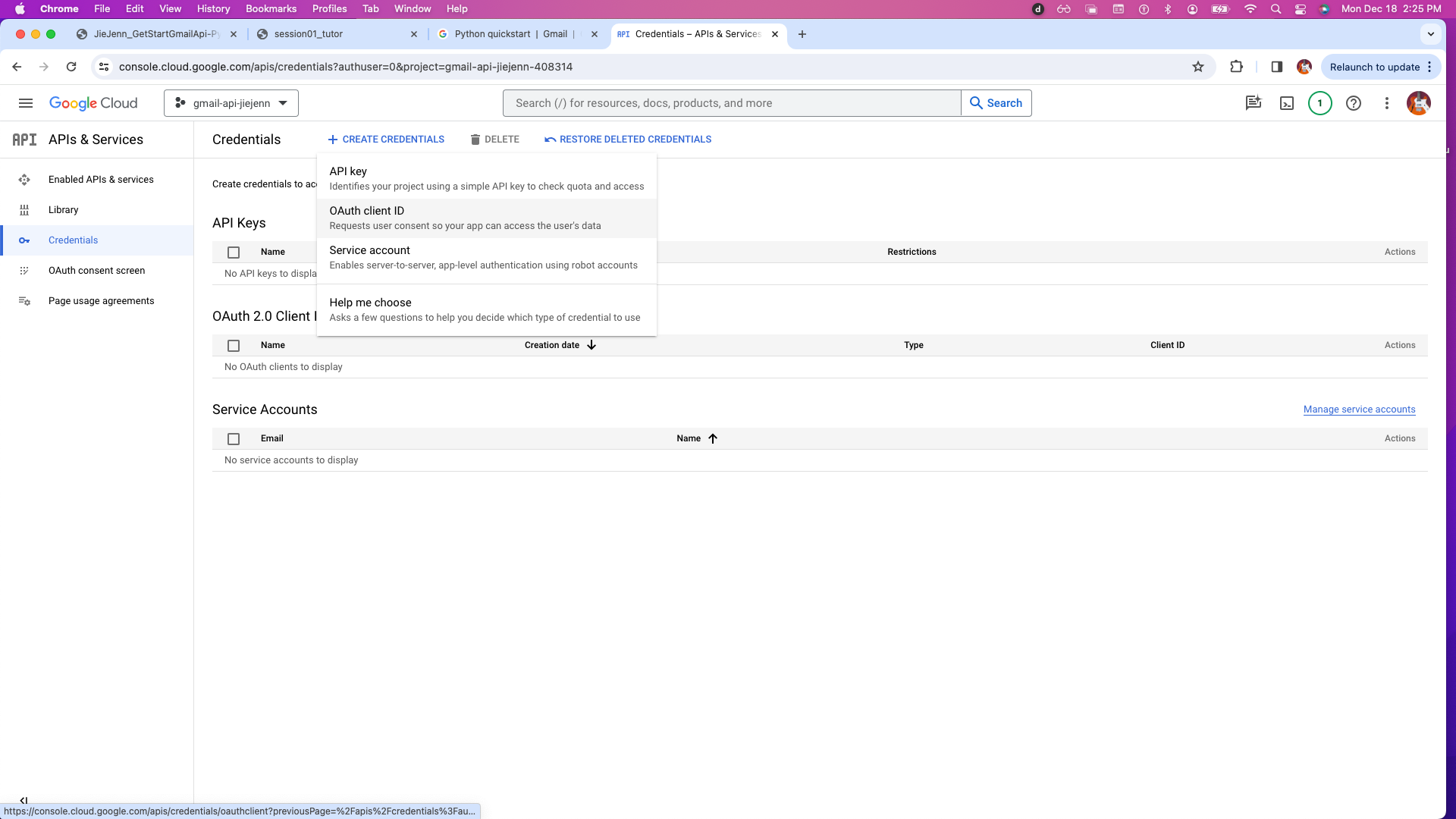1456x819 pixels.
Task: Click RESTORE DELETED CREDENTIALS
Action: [628, 140]
